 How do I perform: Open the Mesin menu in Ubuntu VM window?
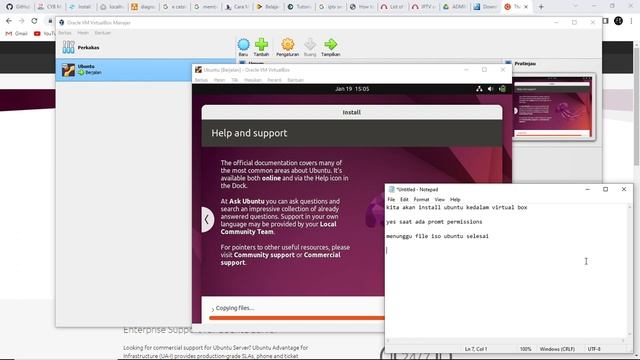[220, 80]
